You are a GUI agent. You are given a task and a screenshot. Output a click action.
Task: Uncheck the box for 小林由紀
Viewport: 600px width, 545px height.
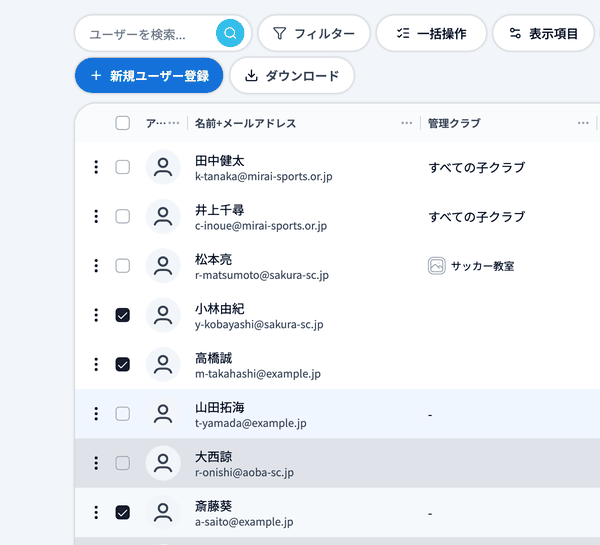[x=122, y=315]
